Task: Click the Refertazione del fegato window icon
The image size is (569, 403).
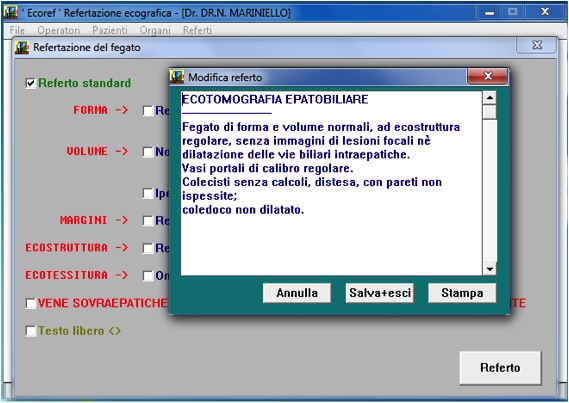Action: (x=22, y=48)
